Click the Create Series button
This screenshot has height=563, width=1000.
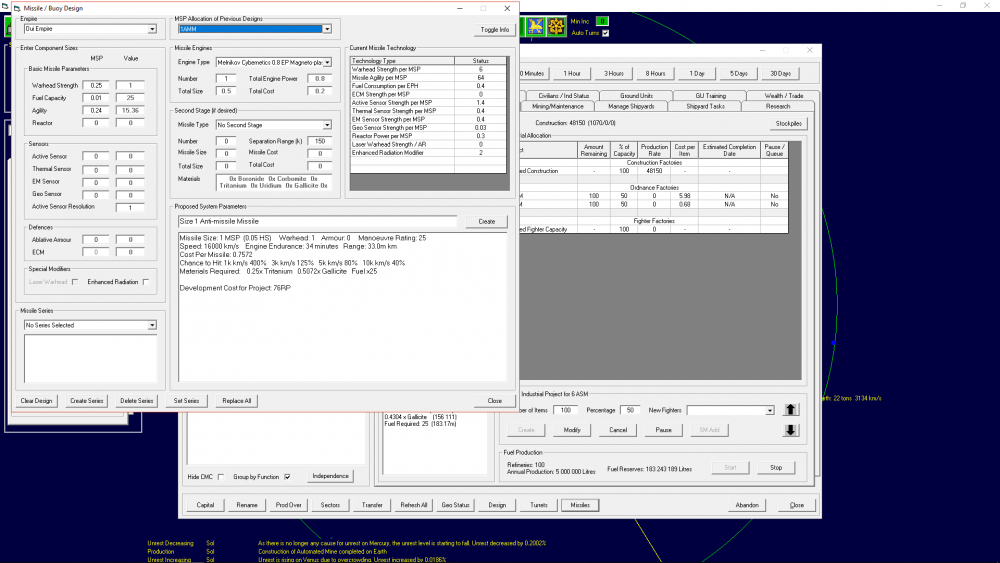87,401
